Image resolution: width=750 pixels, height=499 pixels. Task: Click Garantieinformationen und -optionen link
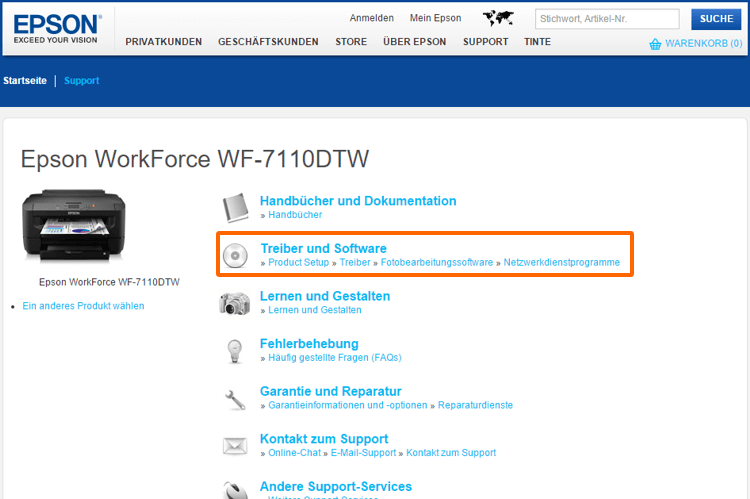click(348, 405)
